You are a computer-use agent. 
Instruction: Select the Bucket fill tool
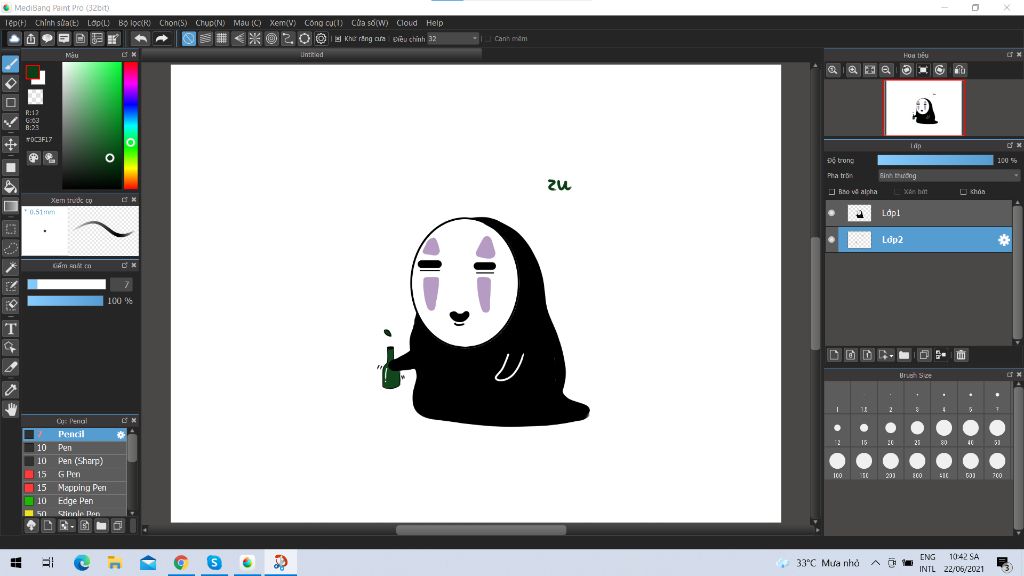point(10,187)
